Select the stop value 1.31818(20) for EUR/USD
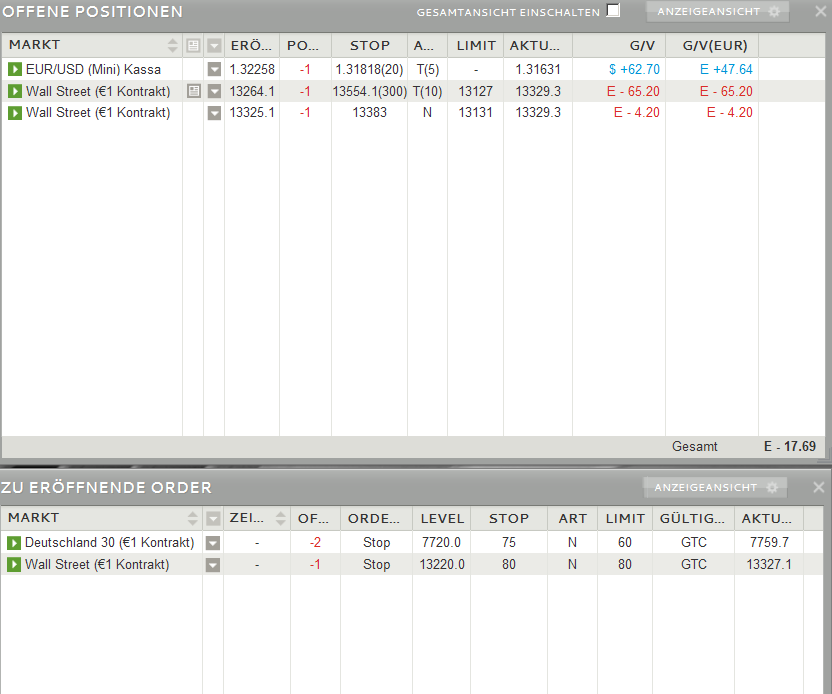The image size is (832, 694). tap(369, 69)
